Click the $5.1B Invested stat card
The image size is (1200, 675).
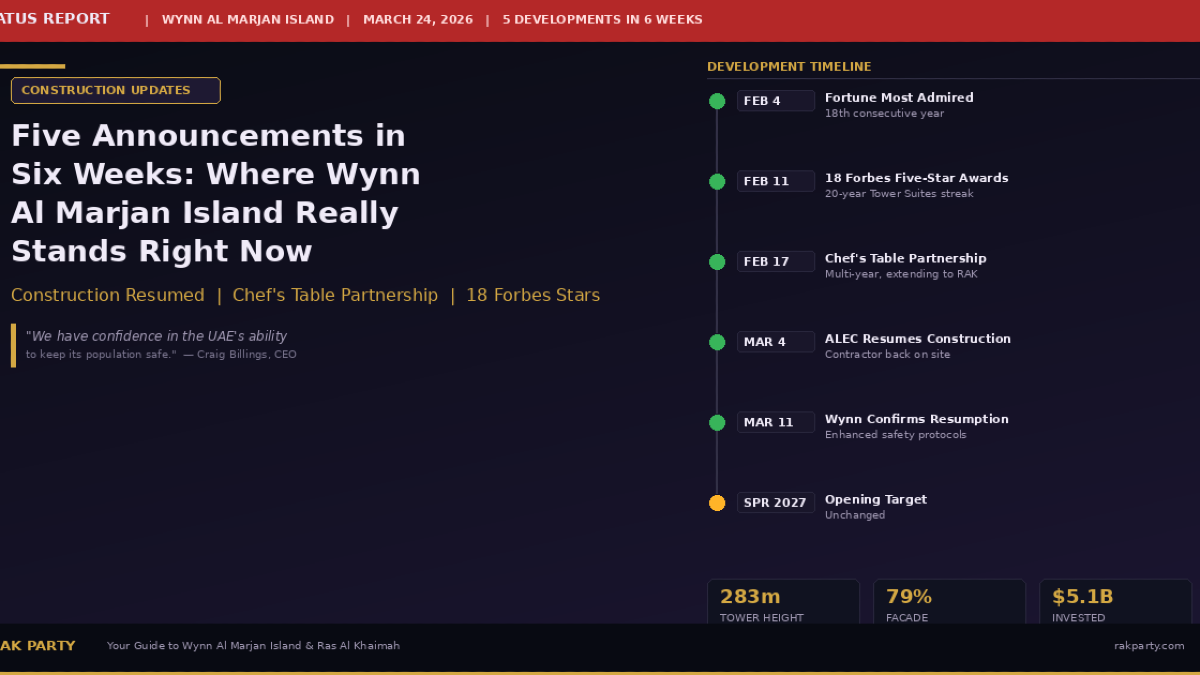click(x=1115, y=603)
